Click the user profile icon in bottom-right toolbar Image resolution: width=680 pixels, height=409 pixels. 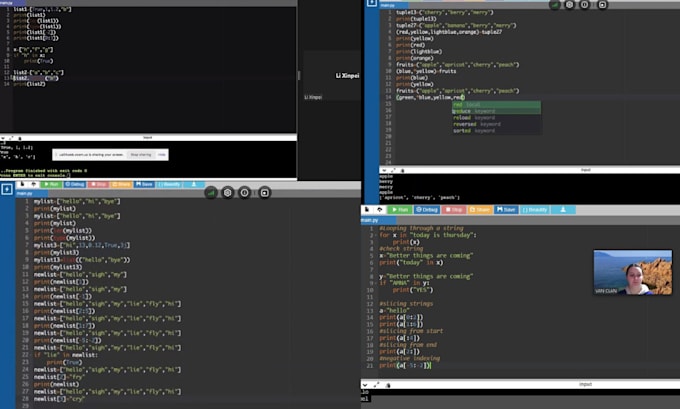[563, 210]
